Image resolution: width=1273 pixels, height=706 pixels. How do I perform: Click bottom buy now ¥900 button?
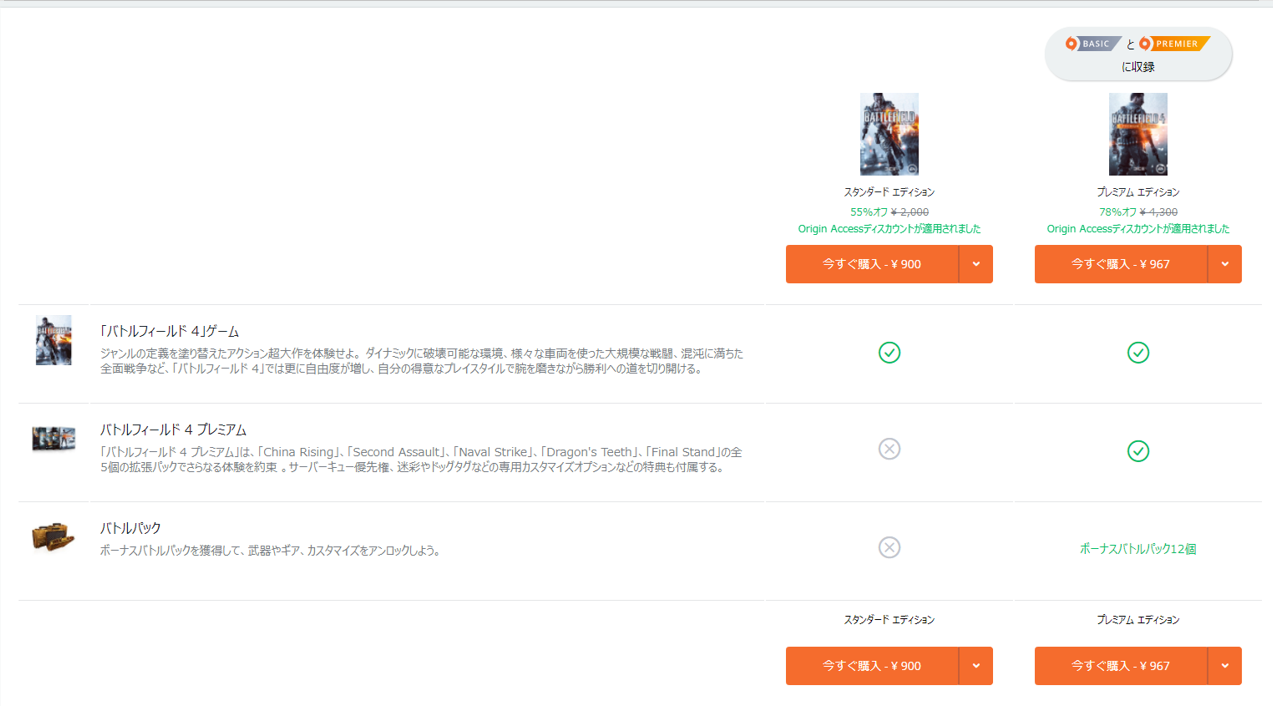(x=872, y=666)
